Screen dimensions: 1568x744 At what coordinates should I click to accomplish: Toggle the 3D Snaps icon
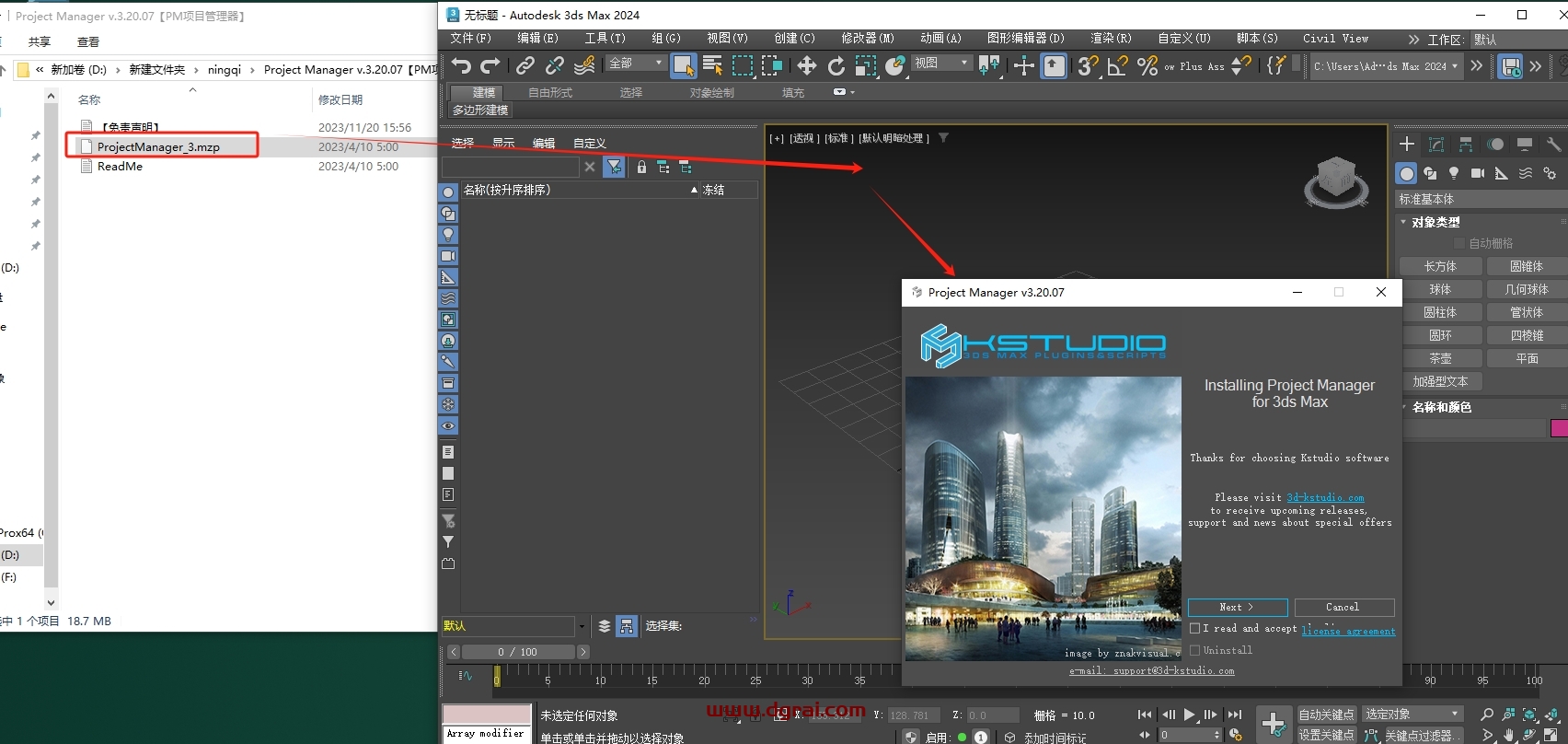(x=1088, y=65)
